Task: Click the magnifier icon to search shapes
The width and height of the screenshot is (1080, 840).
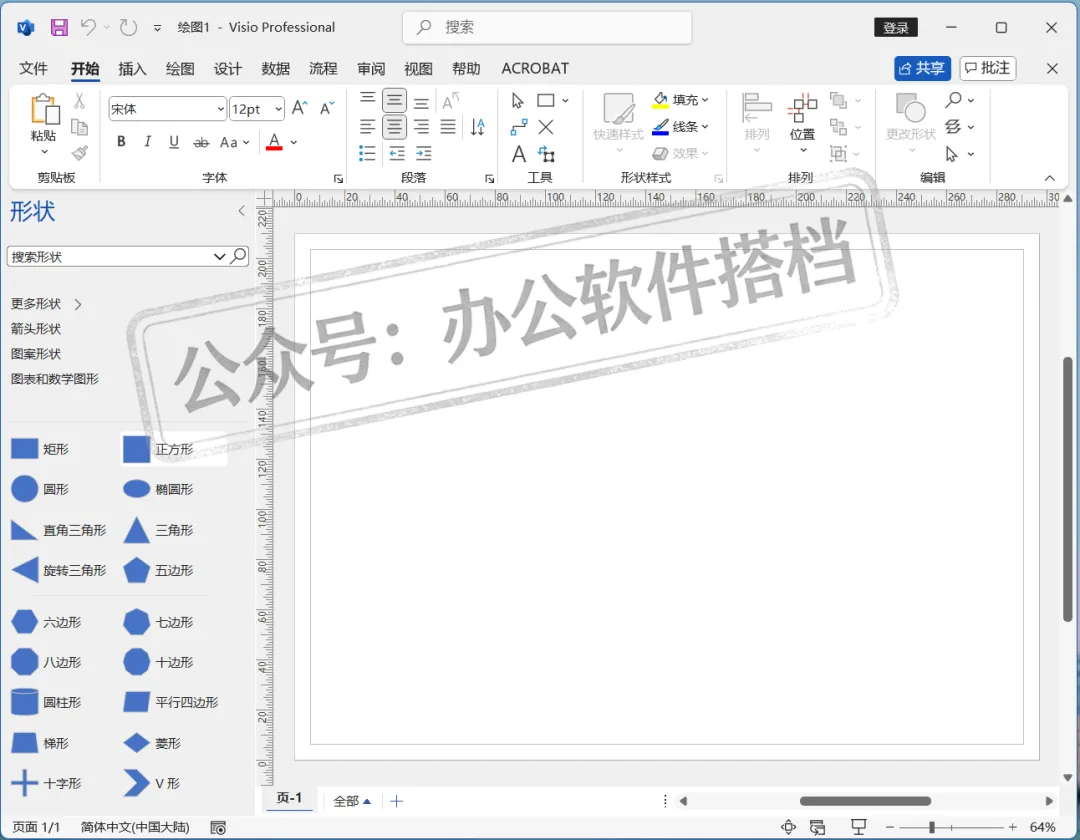Action: tap(238, 256)
